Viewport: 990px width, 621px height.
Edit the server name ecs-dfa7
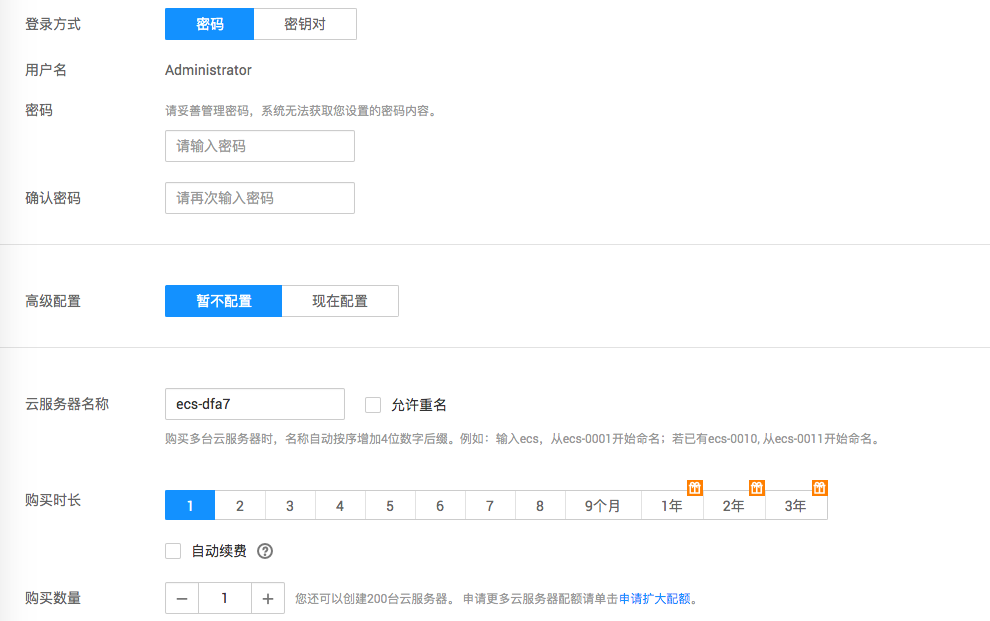(x=254, y=404)
